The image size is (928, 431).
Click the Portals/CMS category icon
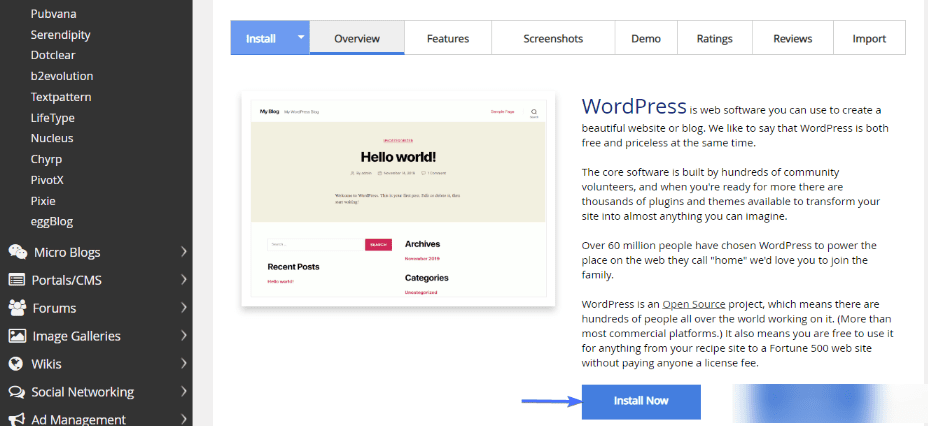(x=17, y=279)
